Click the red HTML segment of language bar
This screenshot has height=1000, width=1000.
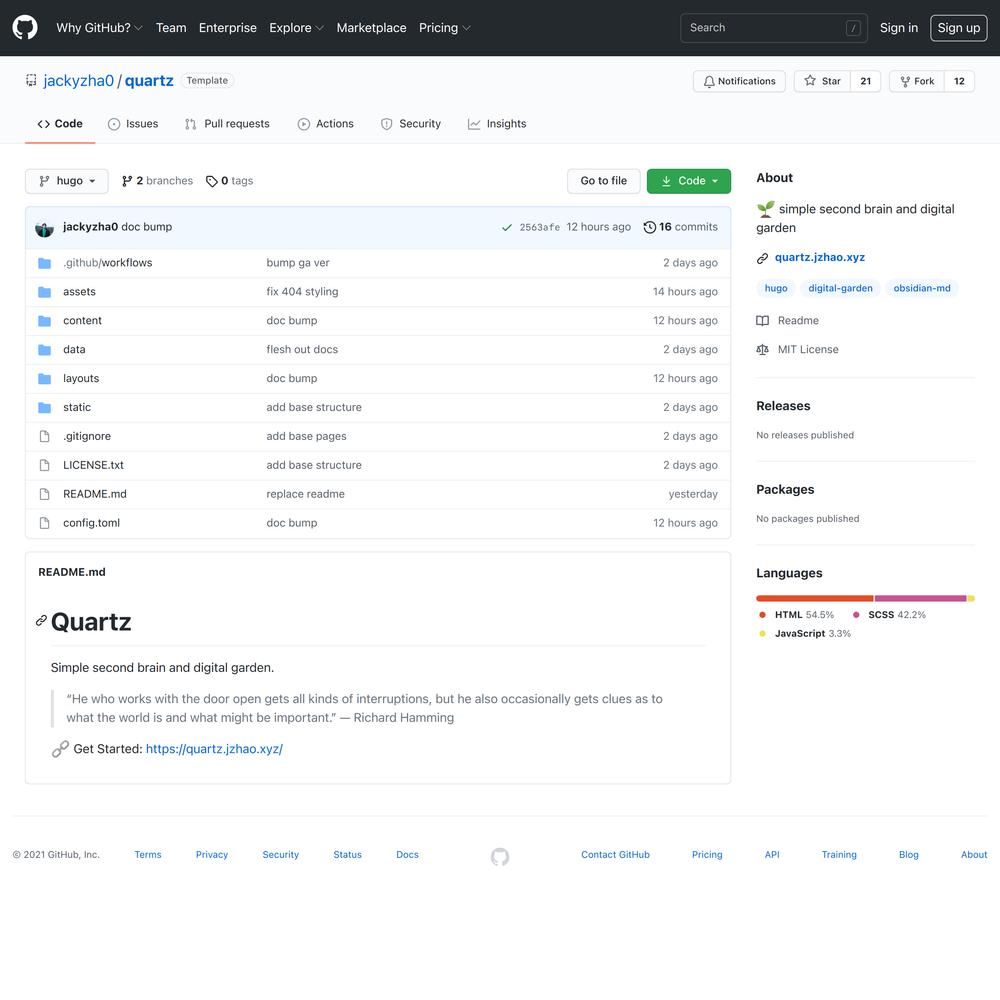(x=814, y=598)
